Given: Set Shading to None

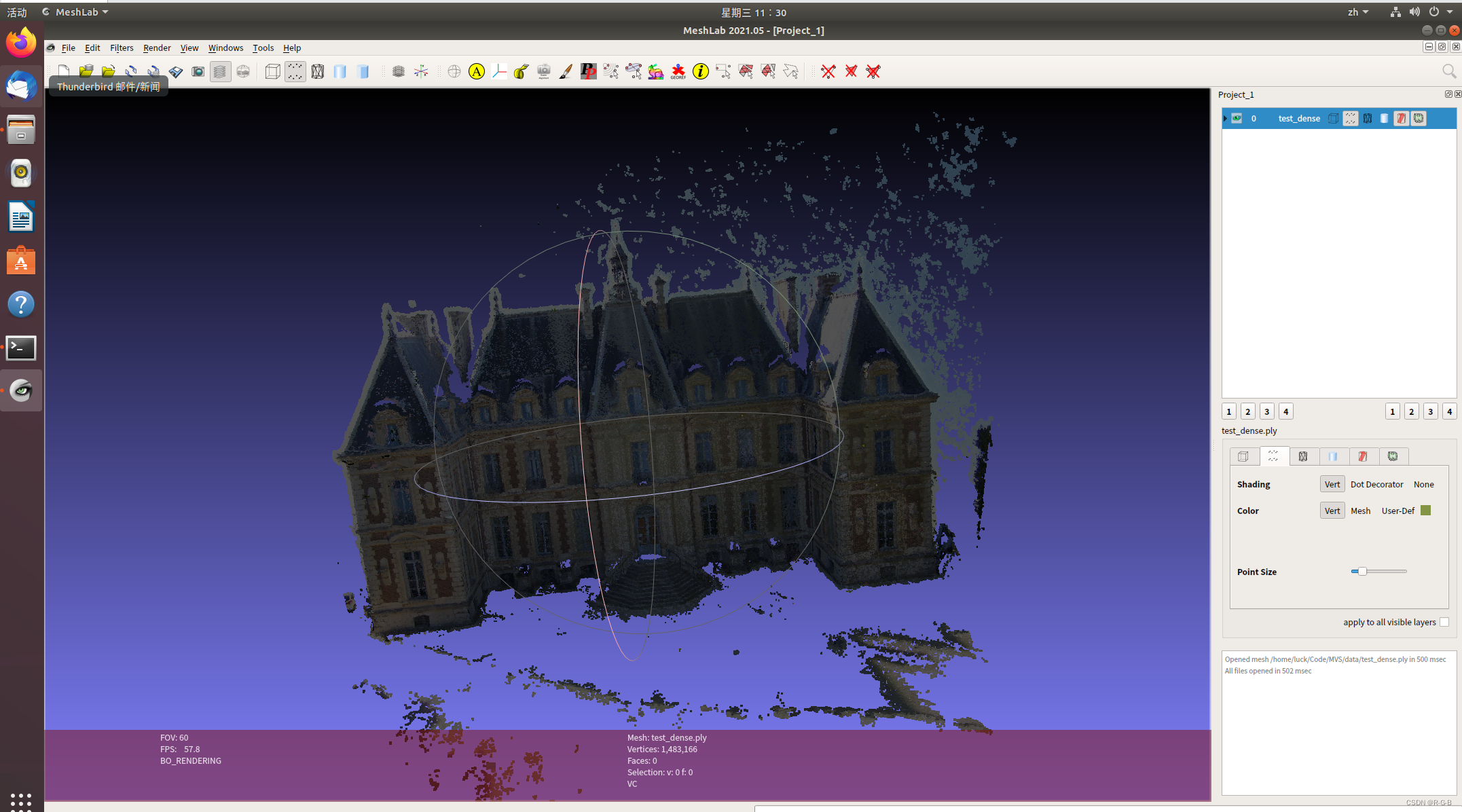Looking at the screenshot, I should click(1423, 484).
